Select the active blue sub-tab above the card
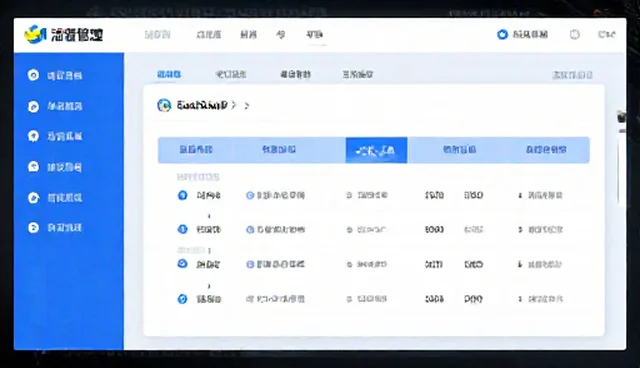 (169, 74)
